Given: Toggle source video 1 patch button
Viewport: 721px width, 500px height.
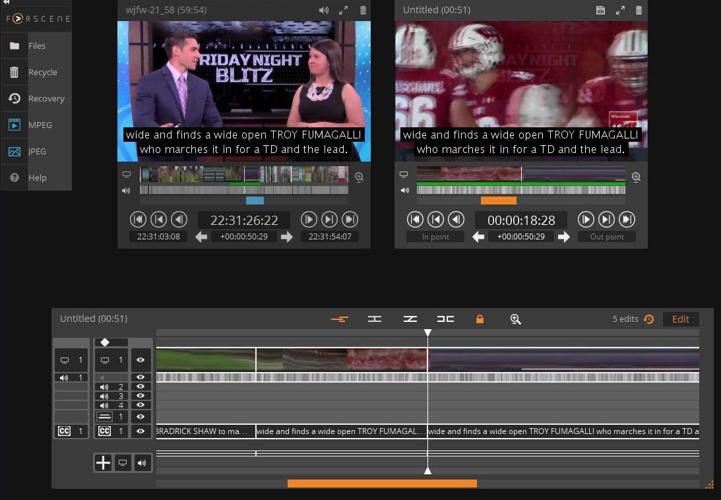Looking at the screenshot, I should pos(71,360).
